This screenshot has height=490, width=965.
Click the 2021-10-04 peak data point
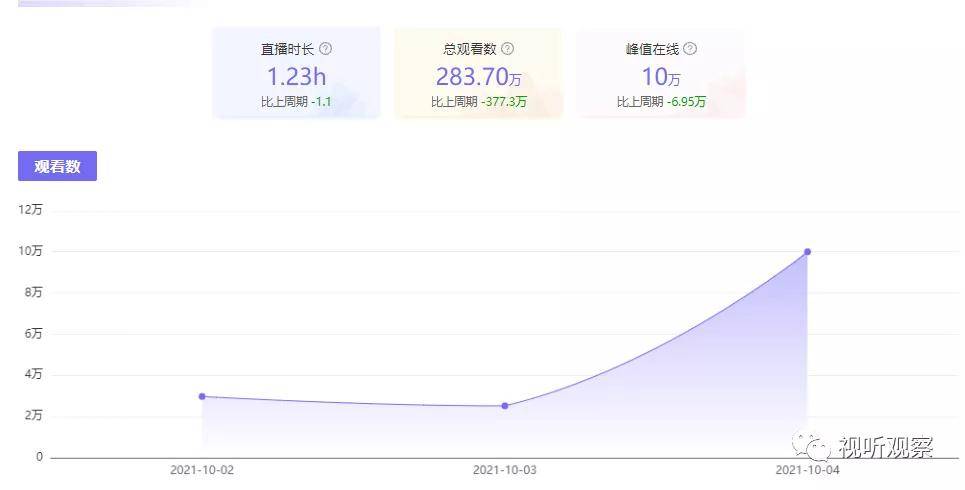[x=807, y=252]
